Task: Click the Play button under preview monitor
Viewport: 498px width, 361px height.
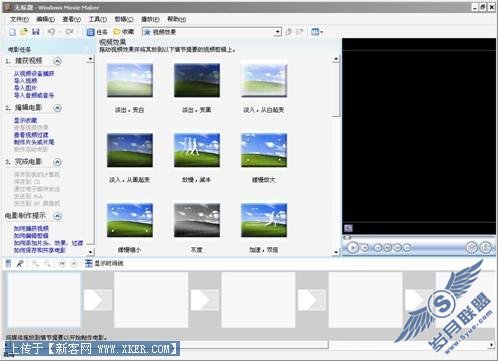Action: pos(353,247)
